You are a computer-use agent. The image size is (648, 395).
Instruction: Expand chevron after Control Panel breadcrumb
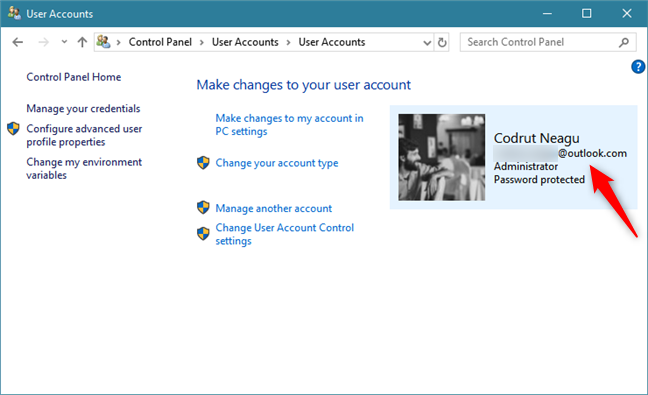tap(202, 42)
